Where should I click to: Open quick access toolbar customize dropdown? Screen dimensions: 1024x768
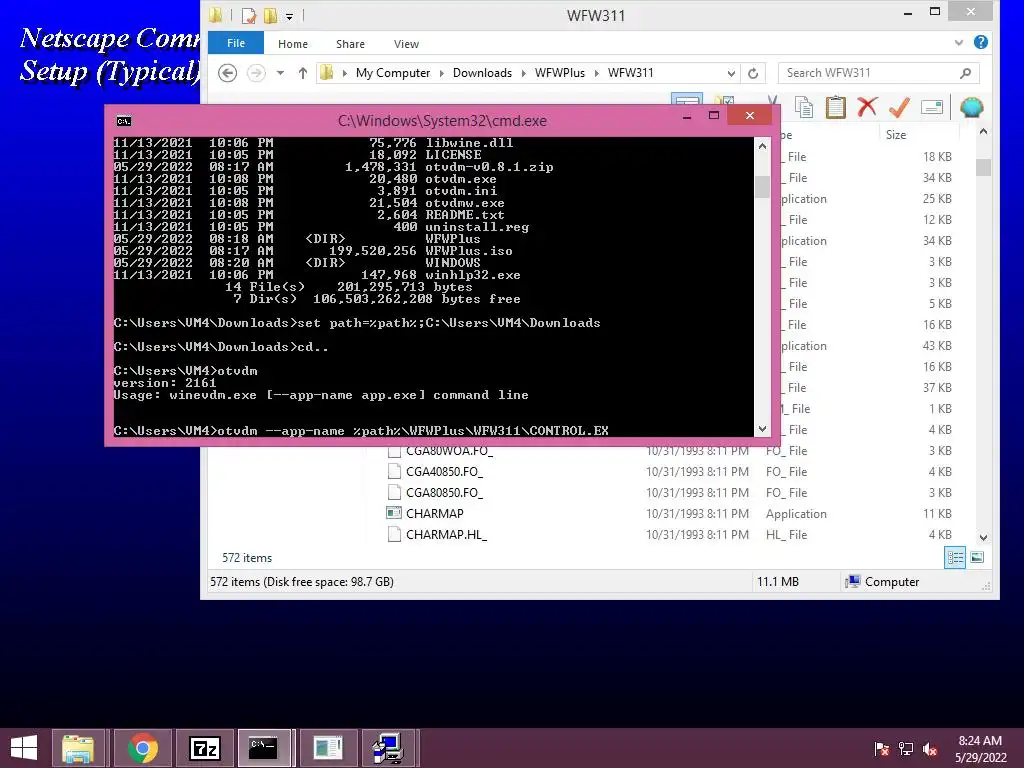pyautogui.click(x=289, y=16)
